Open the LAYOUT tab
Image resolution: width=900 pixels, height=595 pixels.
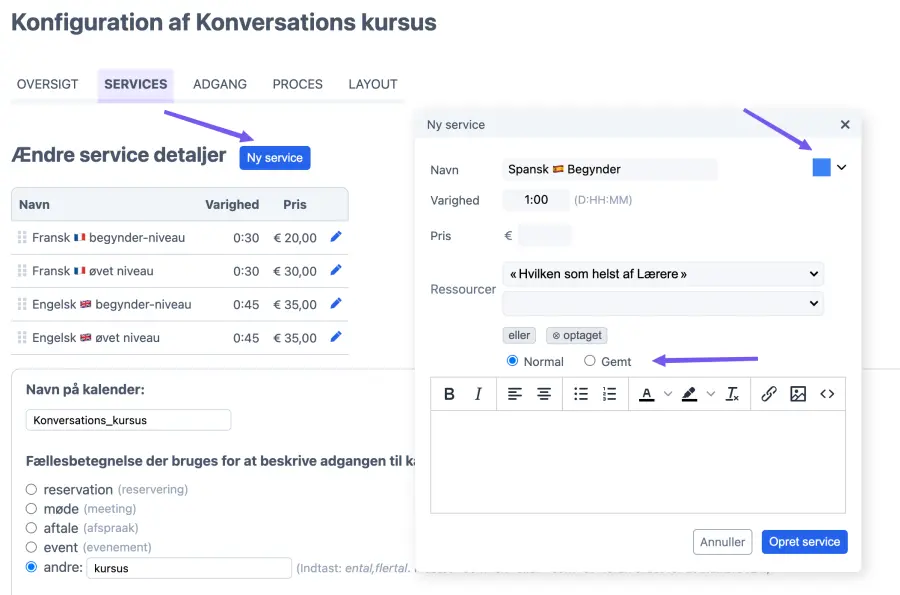click(x=373, y=84)
